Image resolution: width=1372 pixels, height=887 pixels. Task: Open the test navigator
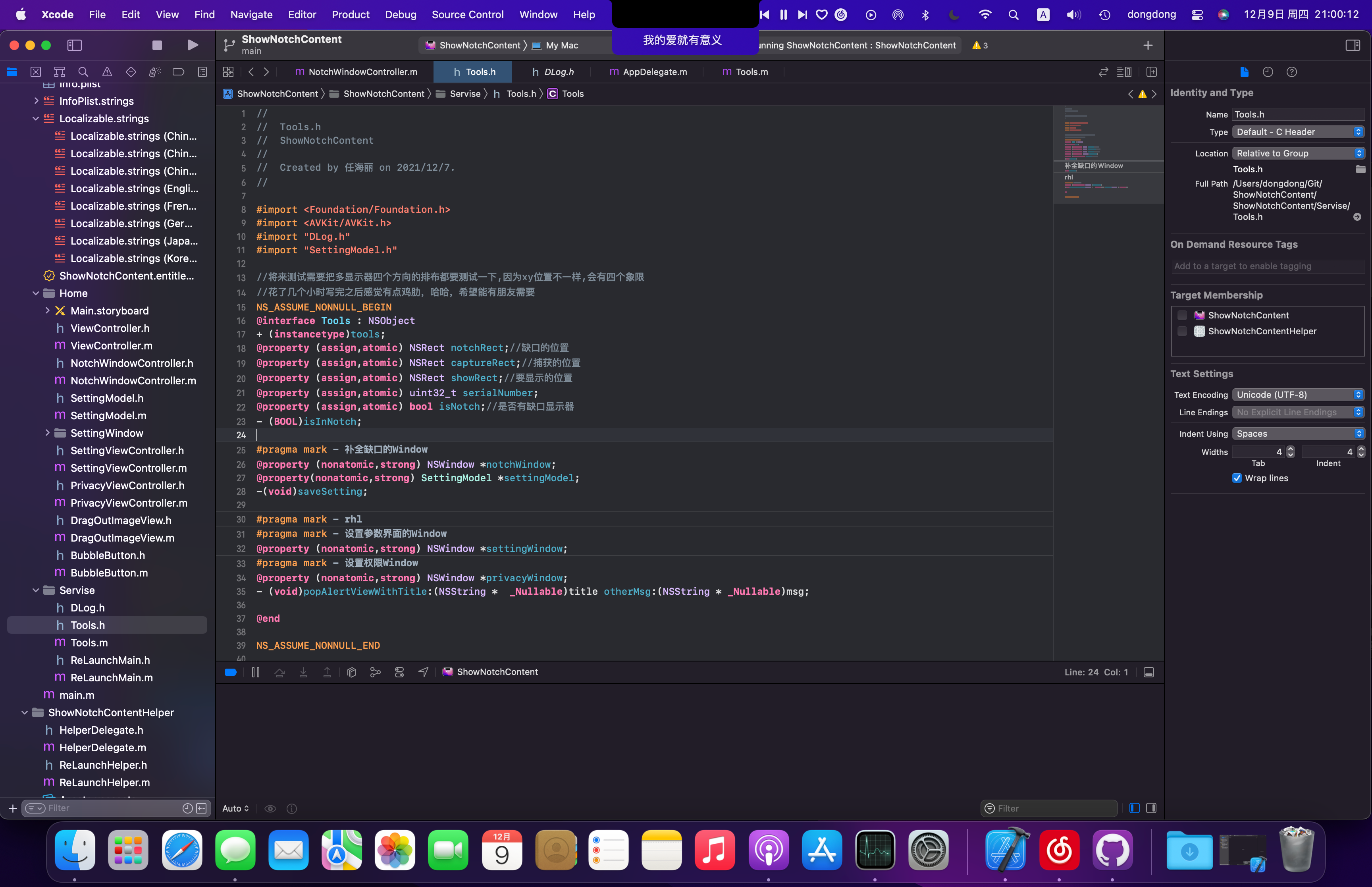131,72
